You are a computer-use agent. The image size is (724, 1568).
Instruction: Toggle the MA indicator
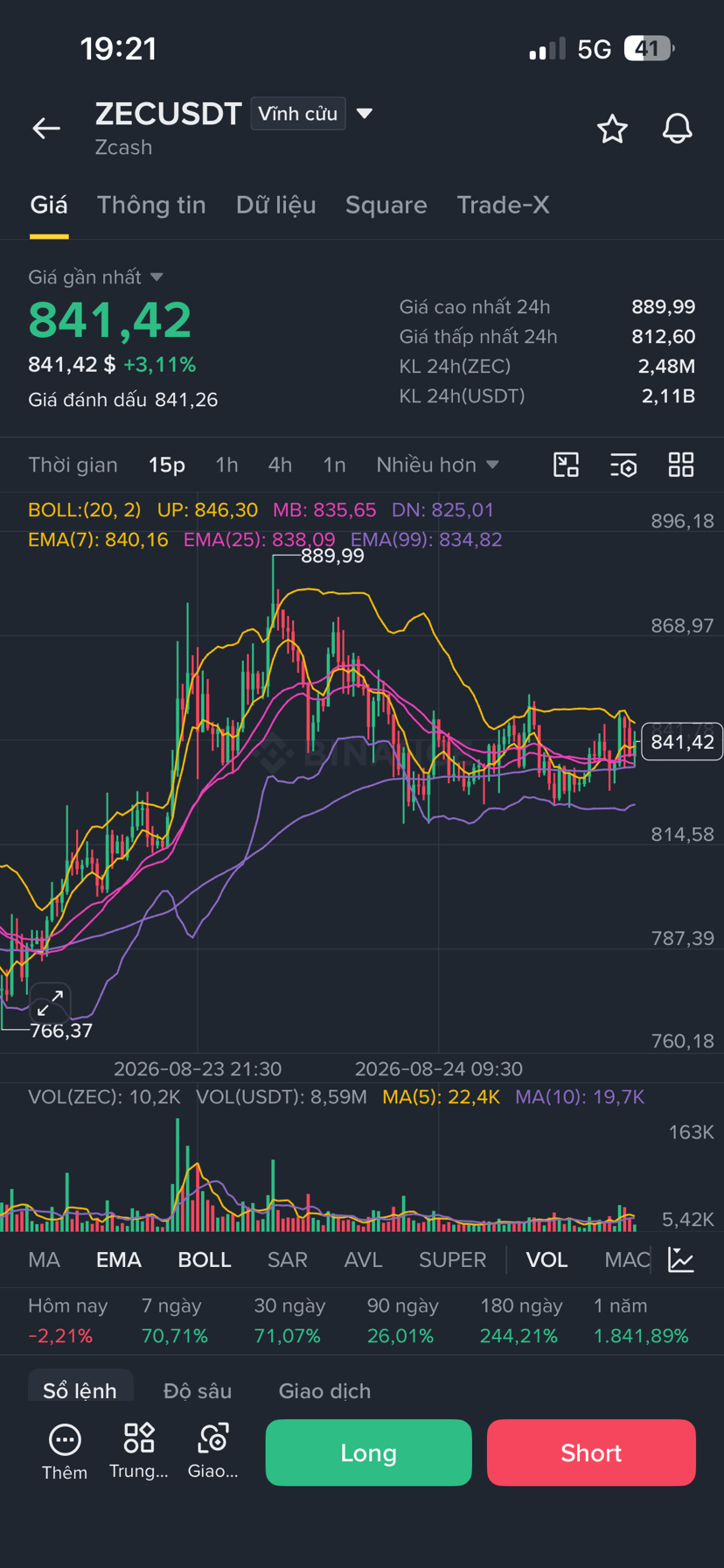(x=45, y=1260)
